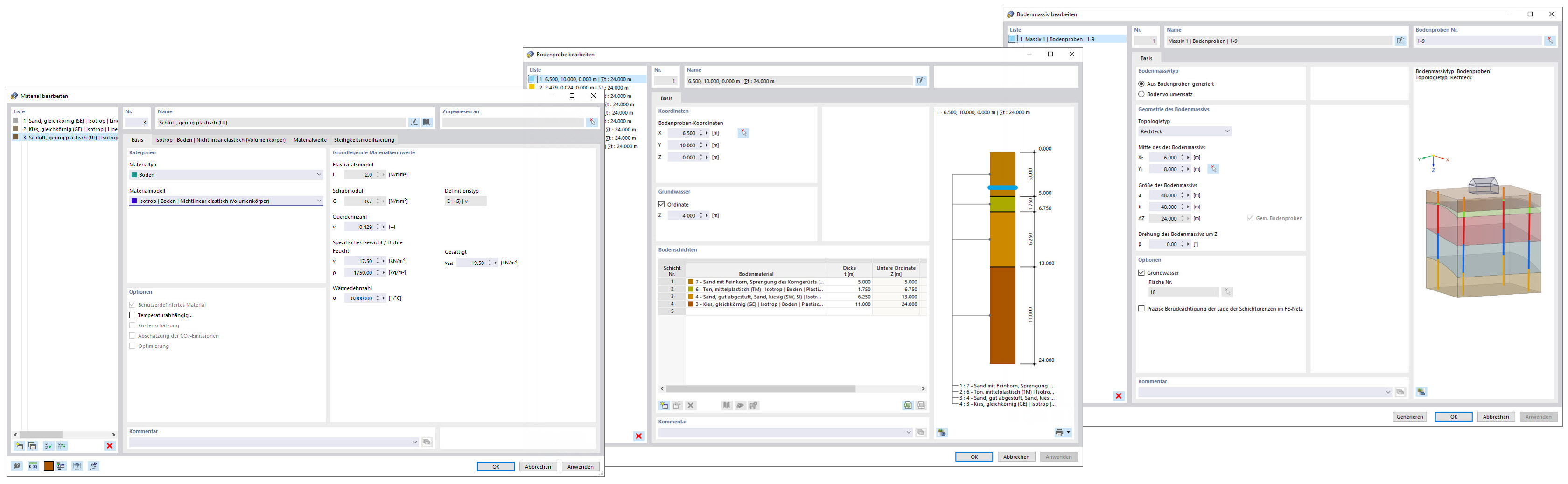The width and height of the screenshot is (1568, 484).
Task: Select the Basis tab in Bodenprobe bearbeiten
Action: point(666,98)
